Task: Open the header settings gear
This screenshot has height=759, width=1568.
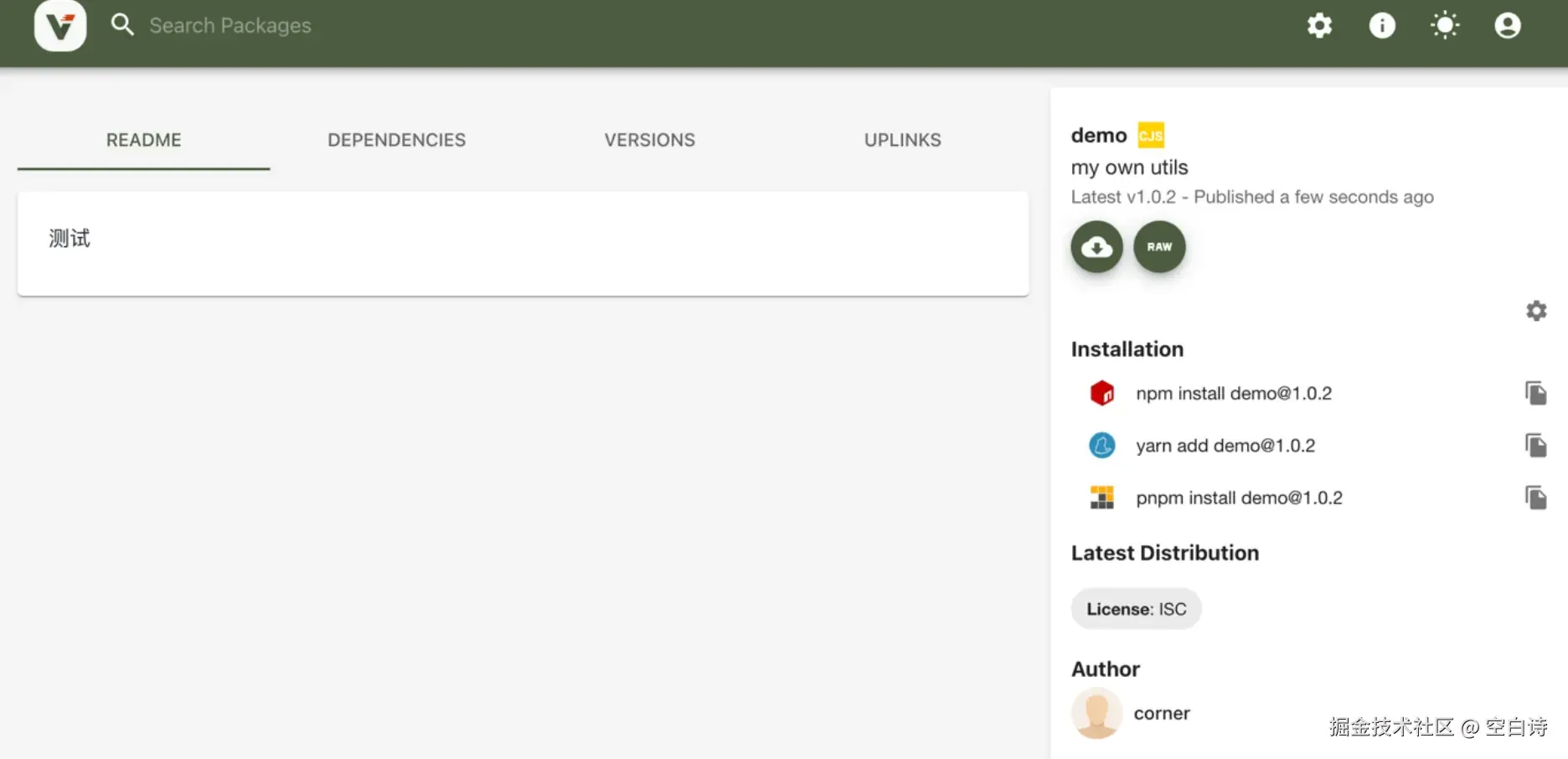Action: click(1319, 25)
